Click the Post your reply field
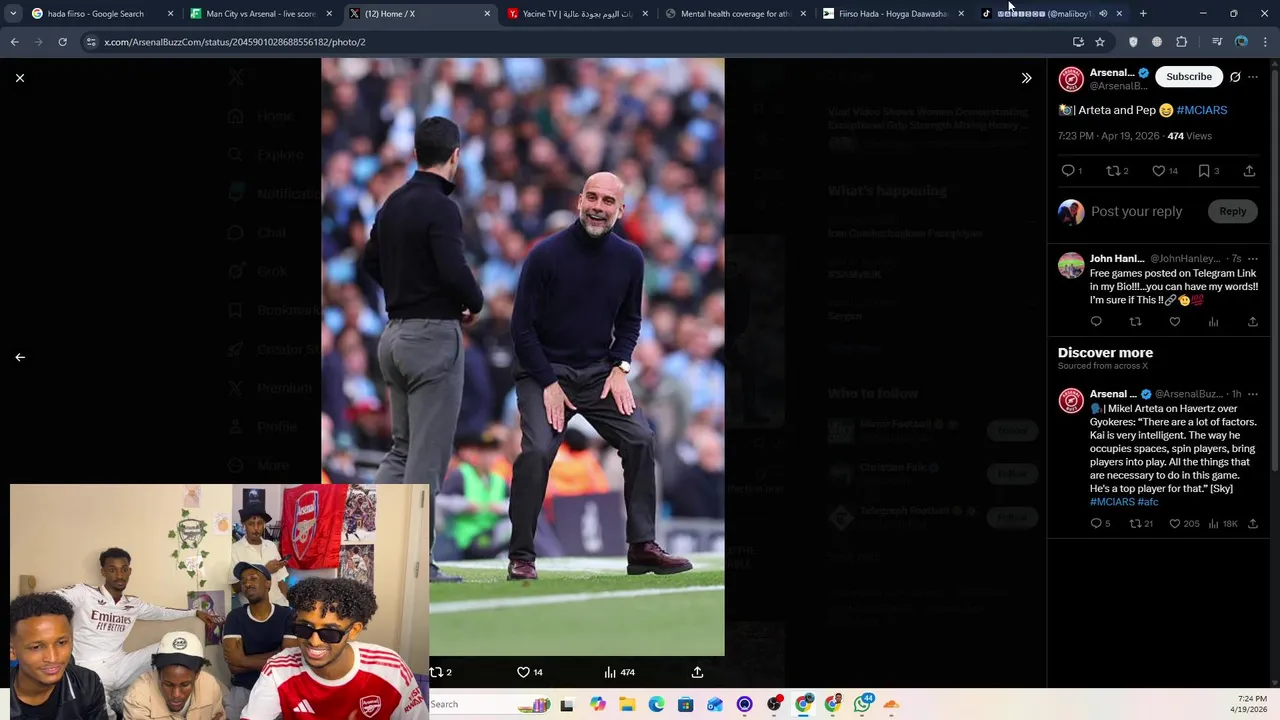This screenshot has width=1280, height=720. point(1136,211)
